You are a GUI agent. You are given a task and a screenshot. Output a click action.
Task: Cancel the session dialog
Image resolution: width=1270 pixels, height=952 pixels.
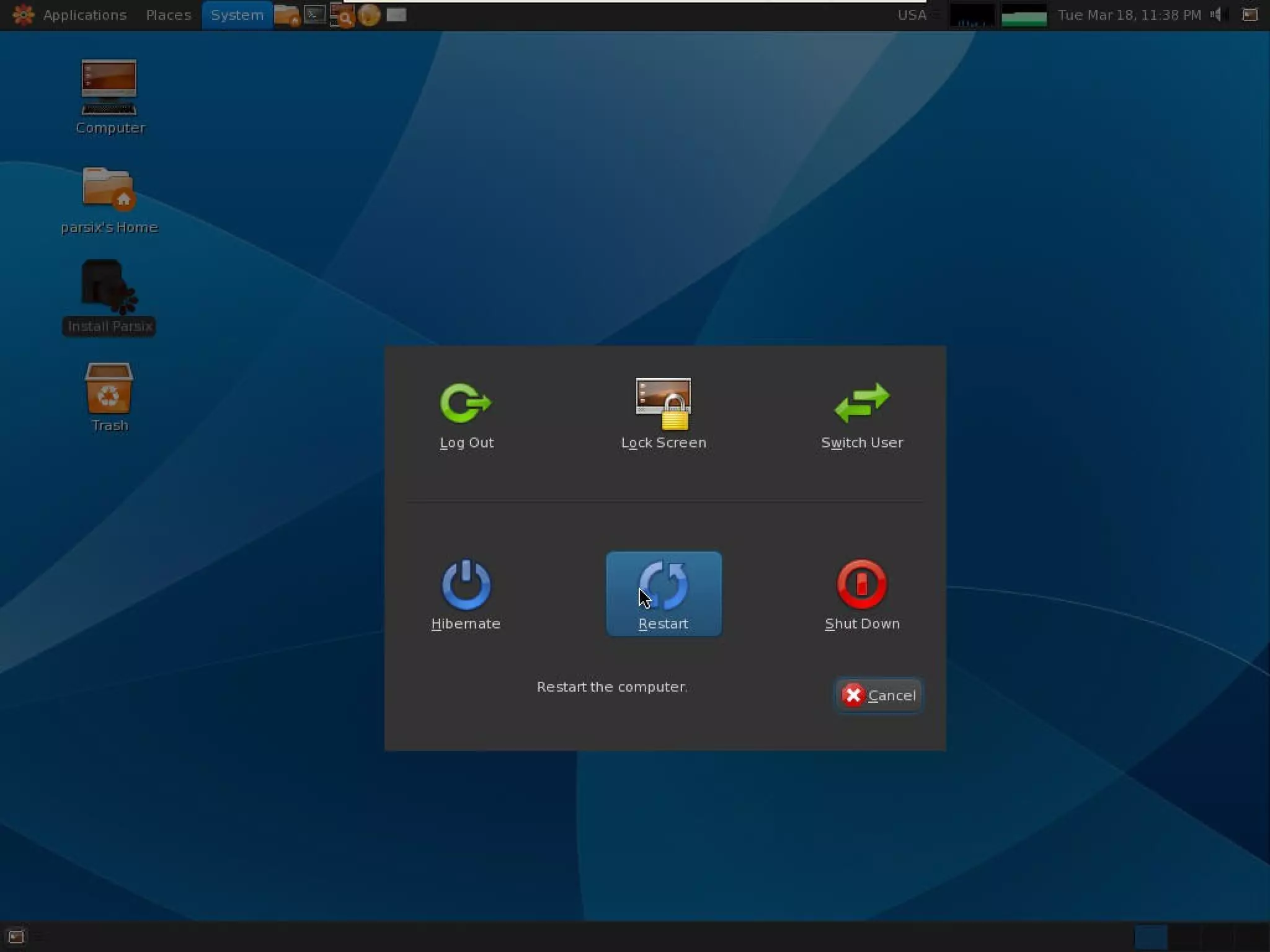pyautogui.click(x=879, y=695)
